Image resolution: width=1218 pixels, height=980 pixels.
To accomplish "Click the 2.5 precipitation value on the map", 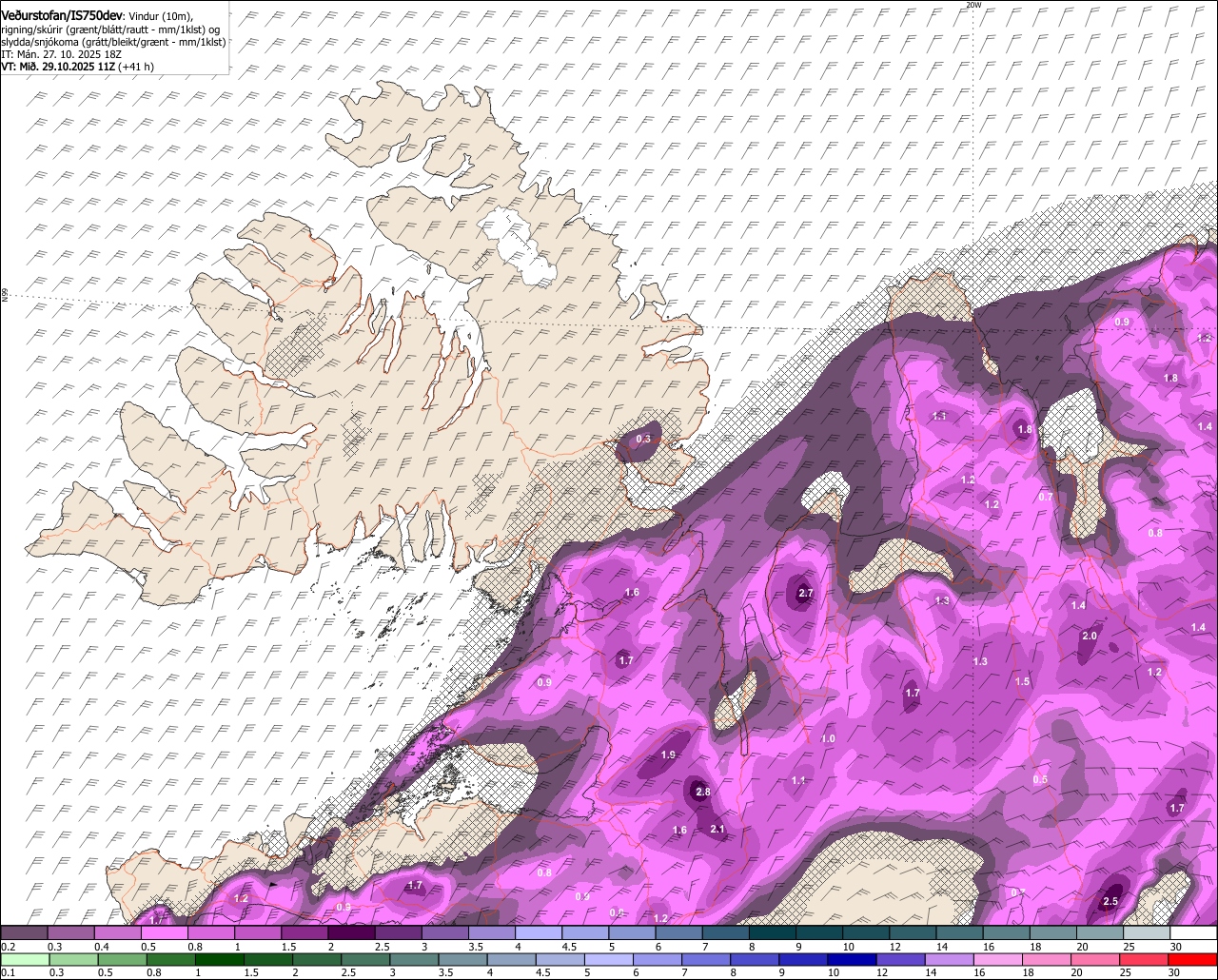I will [x=1110, y=901].
